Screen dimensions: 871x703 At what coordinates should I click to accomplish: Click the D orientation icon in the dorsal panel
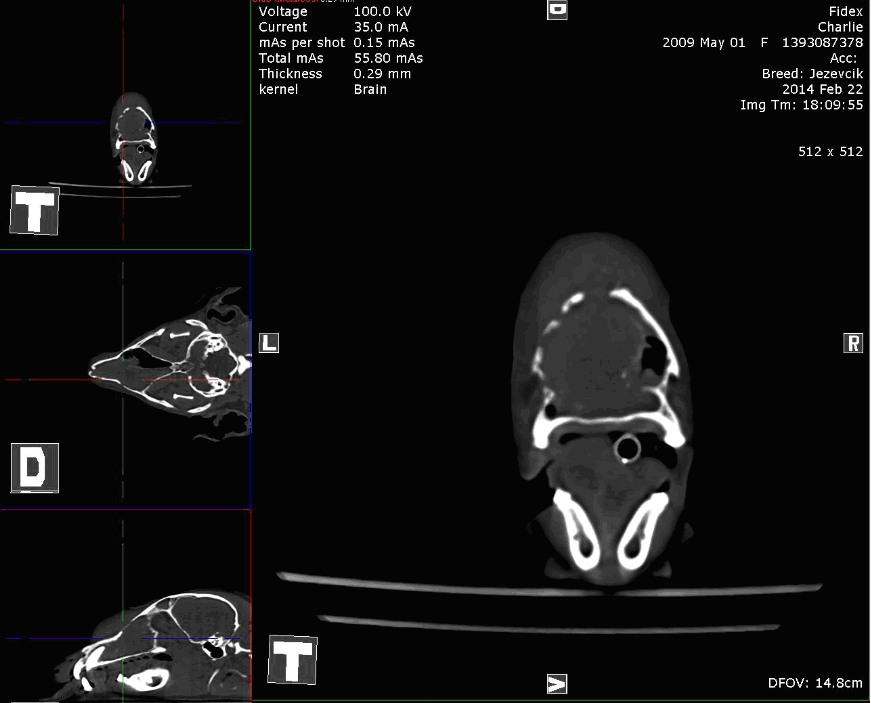(34, 468)
